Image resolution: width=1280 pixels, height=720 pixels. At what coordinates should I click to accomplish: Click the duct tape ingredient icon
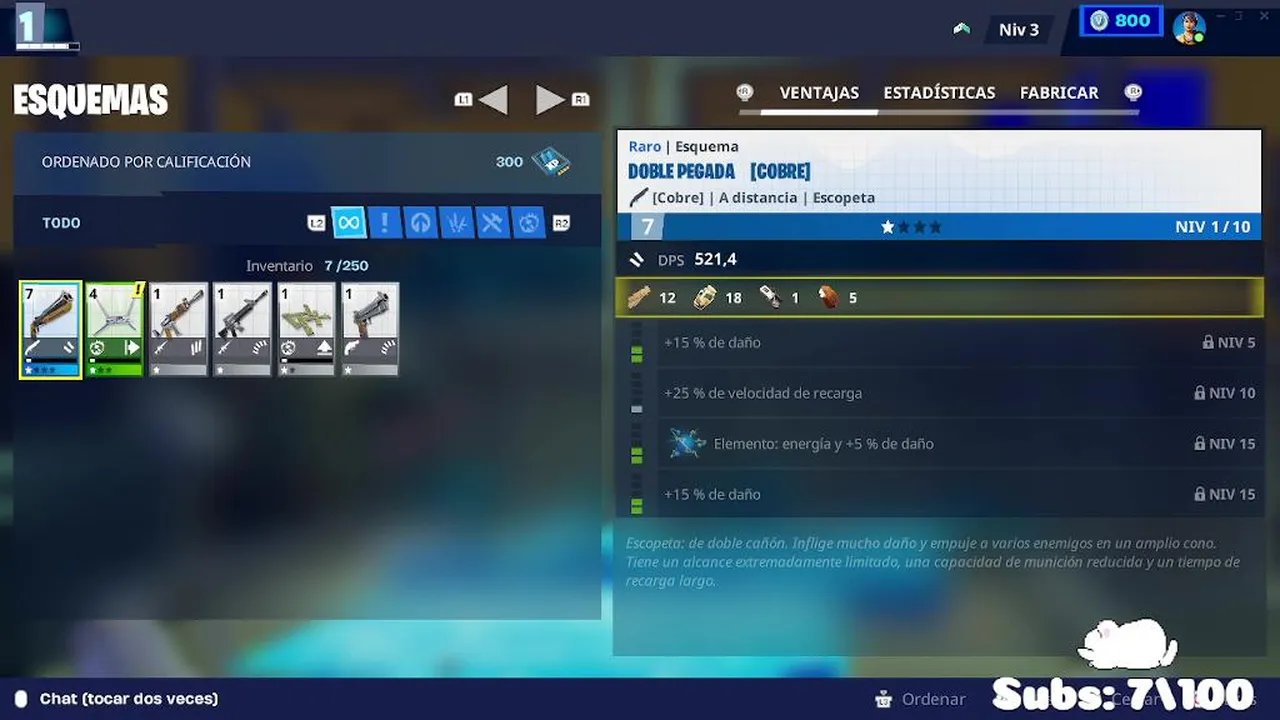pos(771,297)
